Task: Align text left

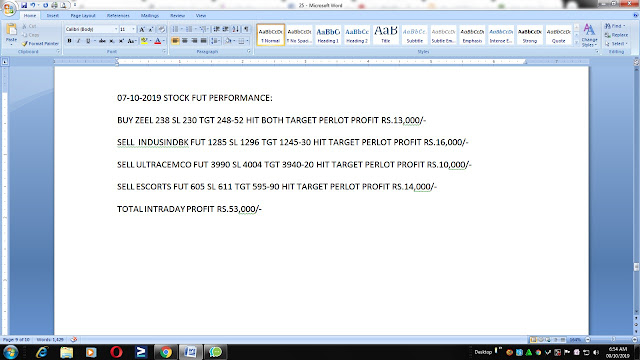Action: 176,41
